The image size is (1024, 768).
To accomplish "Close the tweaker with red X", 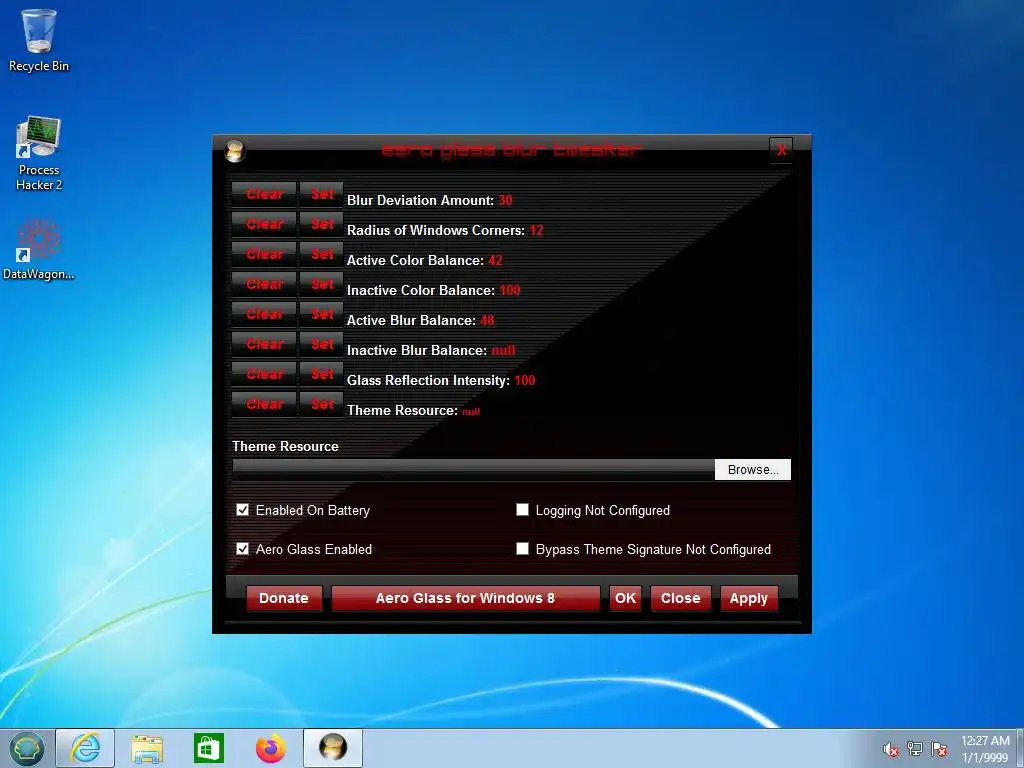I will [x=781, y=150].
